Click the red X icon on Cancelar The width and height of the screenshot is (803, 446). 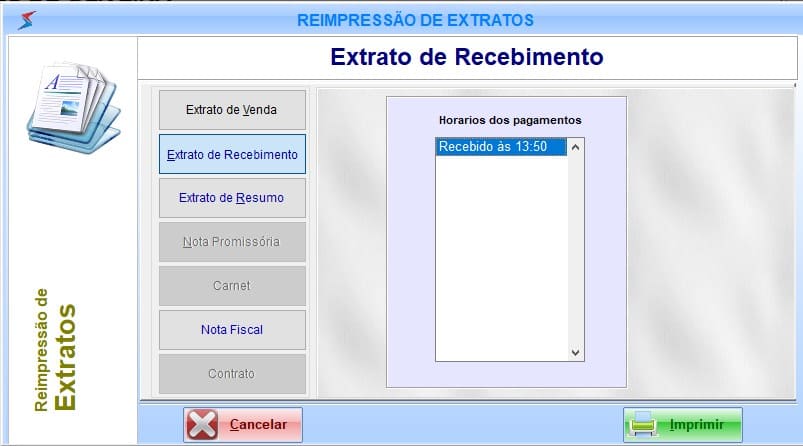click(x=202, y=424)
